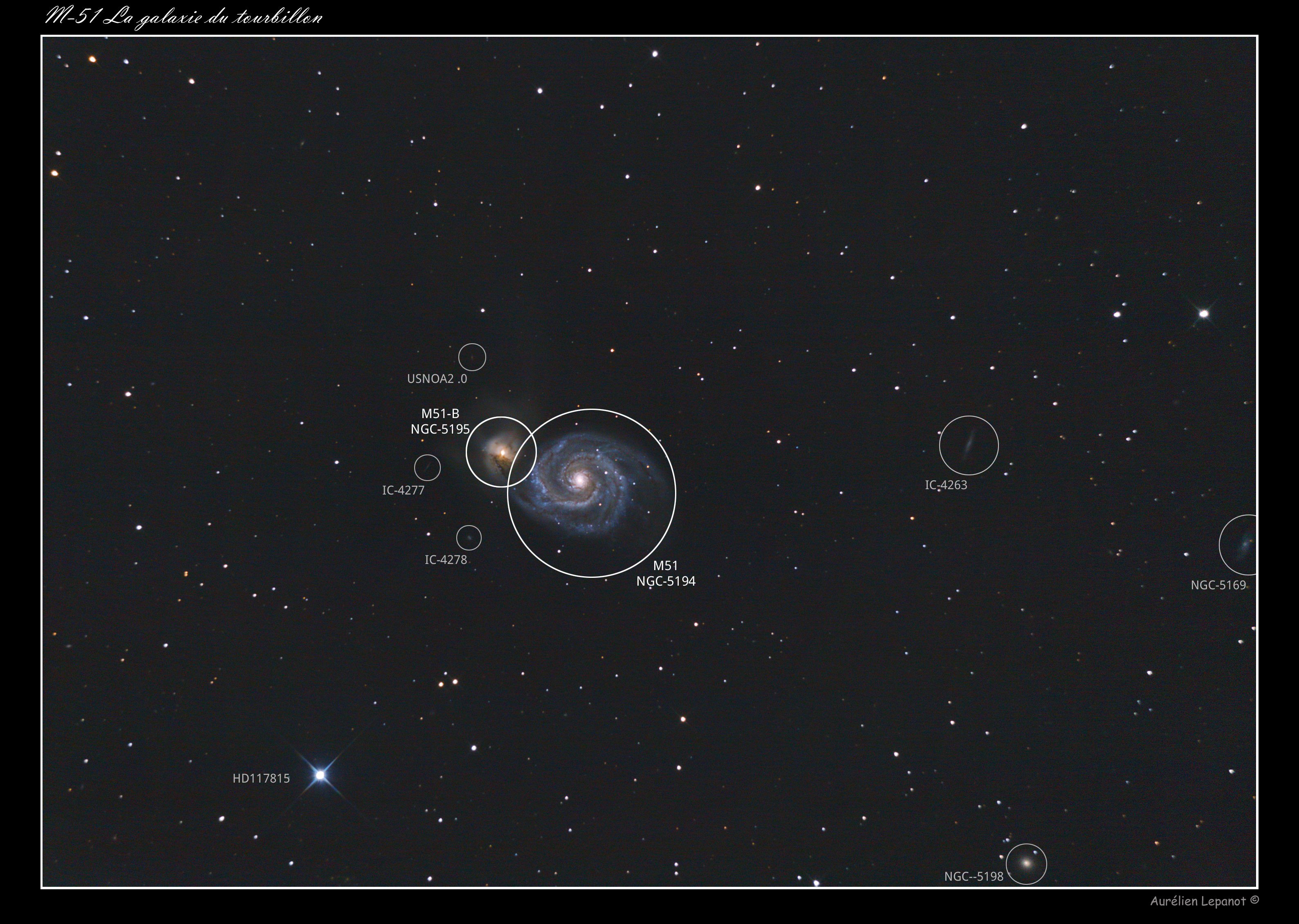Select the NGC-5169 text label
The width and height of the screenshot is (1299, 924).
1218,586
